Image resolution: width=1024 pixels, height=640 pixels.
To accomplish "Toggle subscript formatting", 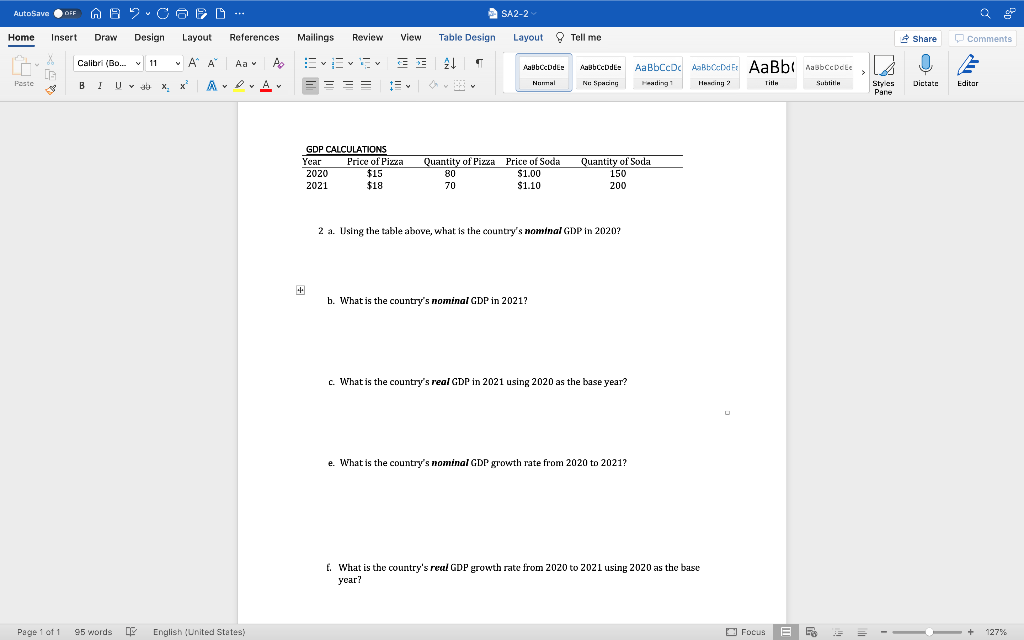I will pos(165,86).
